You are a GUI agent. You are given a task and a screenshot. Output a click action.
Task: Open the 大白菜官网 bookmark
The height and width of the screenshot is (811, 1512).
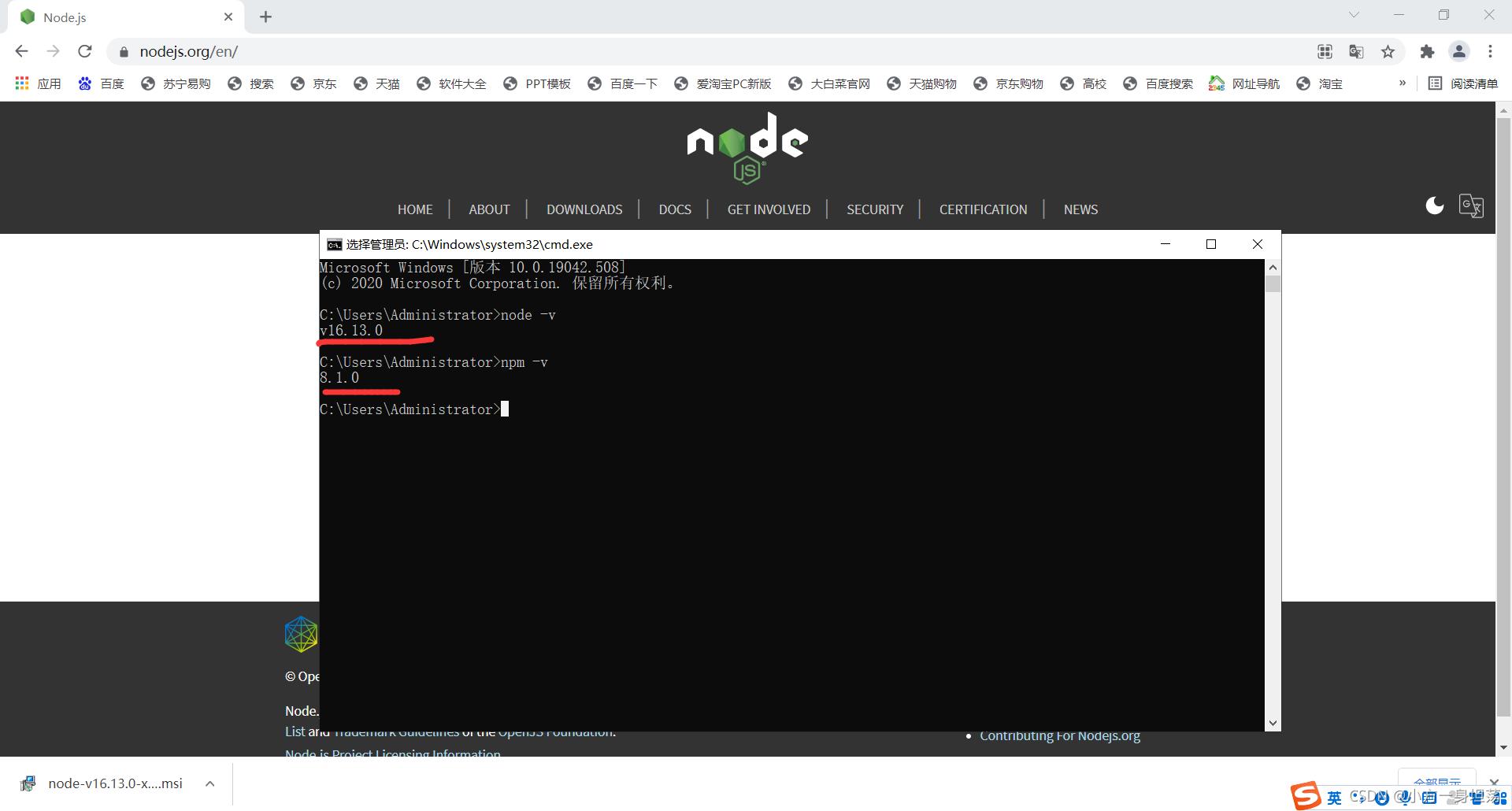[829, 83]
